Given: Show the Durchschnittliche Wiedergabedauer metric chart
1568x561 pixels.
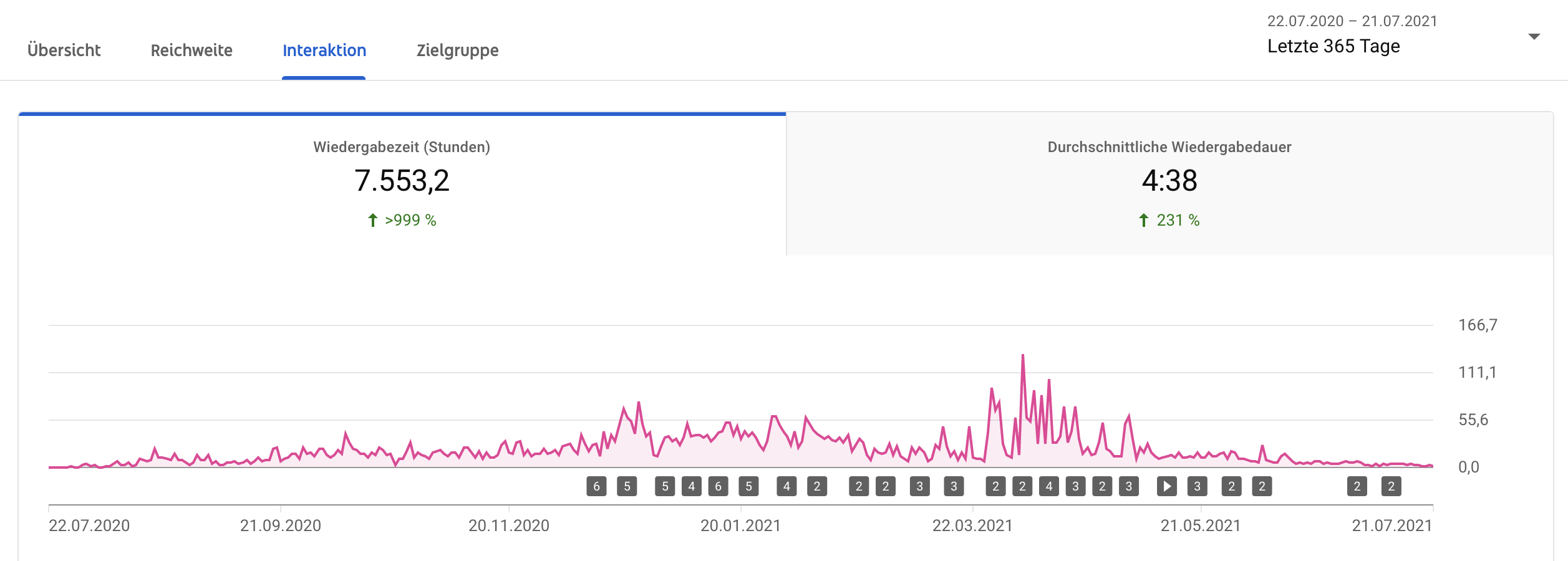Looking at the screenshot, I should [x=1169, y=184].
